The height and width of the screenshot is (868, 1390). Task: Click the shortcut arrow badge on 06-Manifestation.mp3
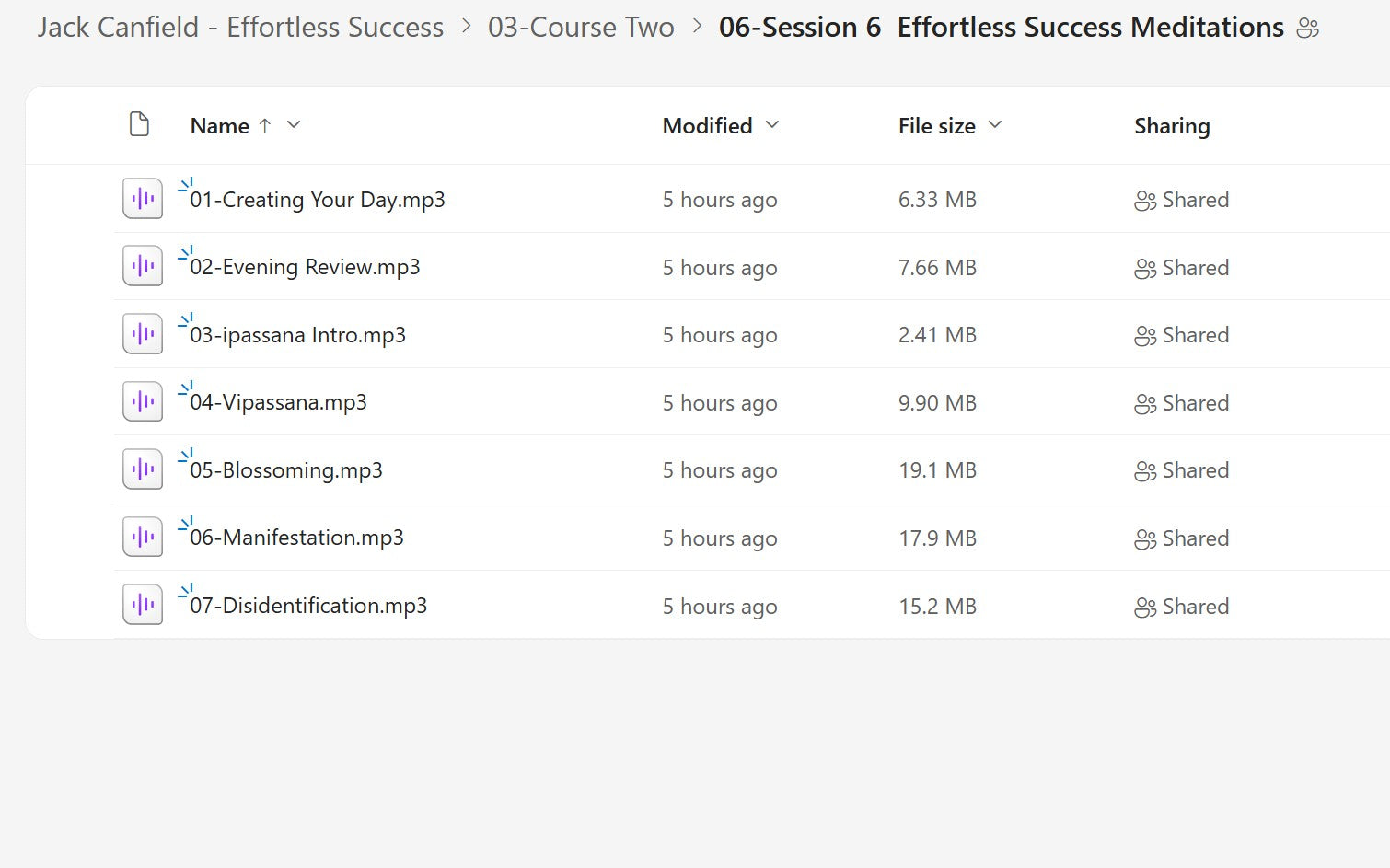click(186, 522)
